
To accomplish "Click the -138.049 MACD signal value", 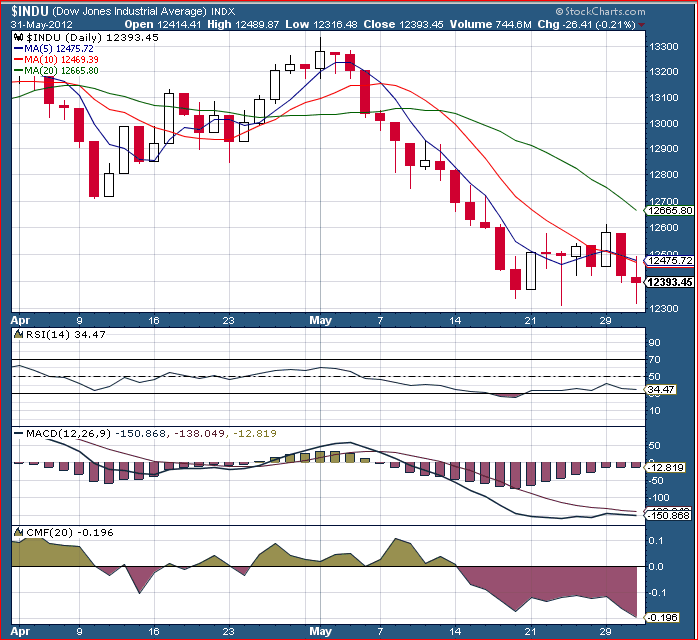I will point(199,433).
